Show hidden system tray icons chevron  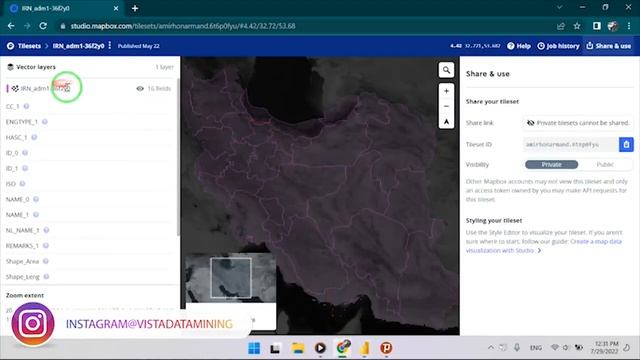pyautogui.click(x=491, y=348)
